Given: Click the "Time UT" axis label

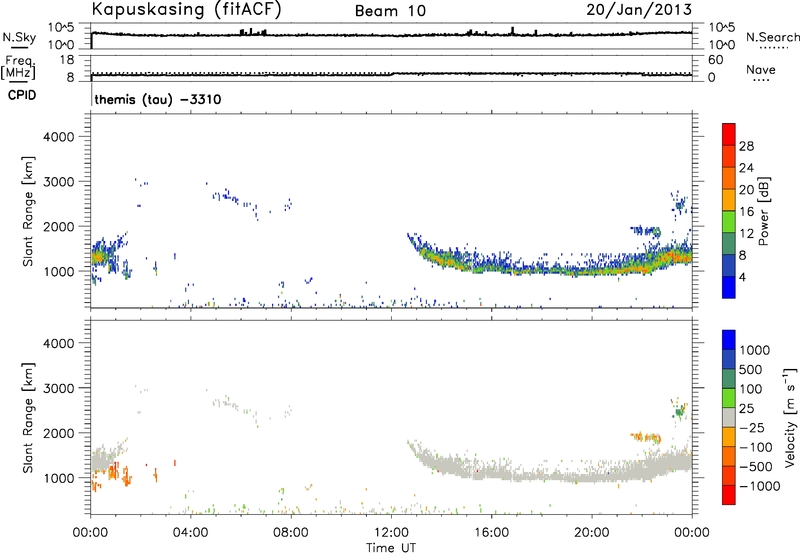Looking at the screenshot, I should click(391, 548).
